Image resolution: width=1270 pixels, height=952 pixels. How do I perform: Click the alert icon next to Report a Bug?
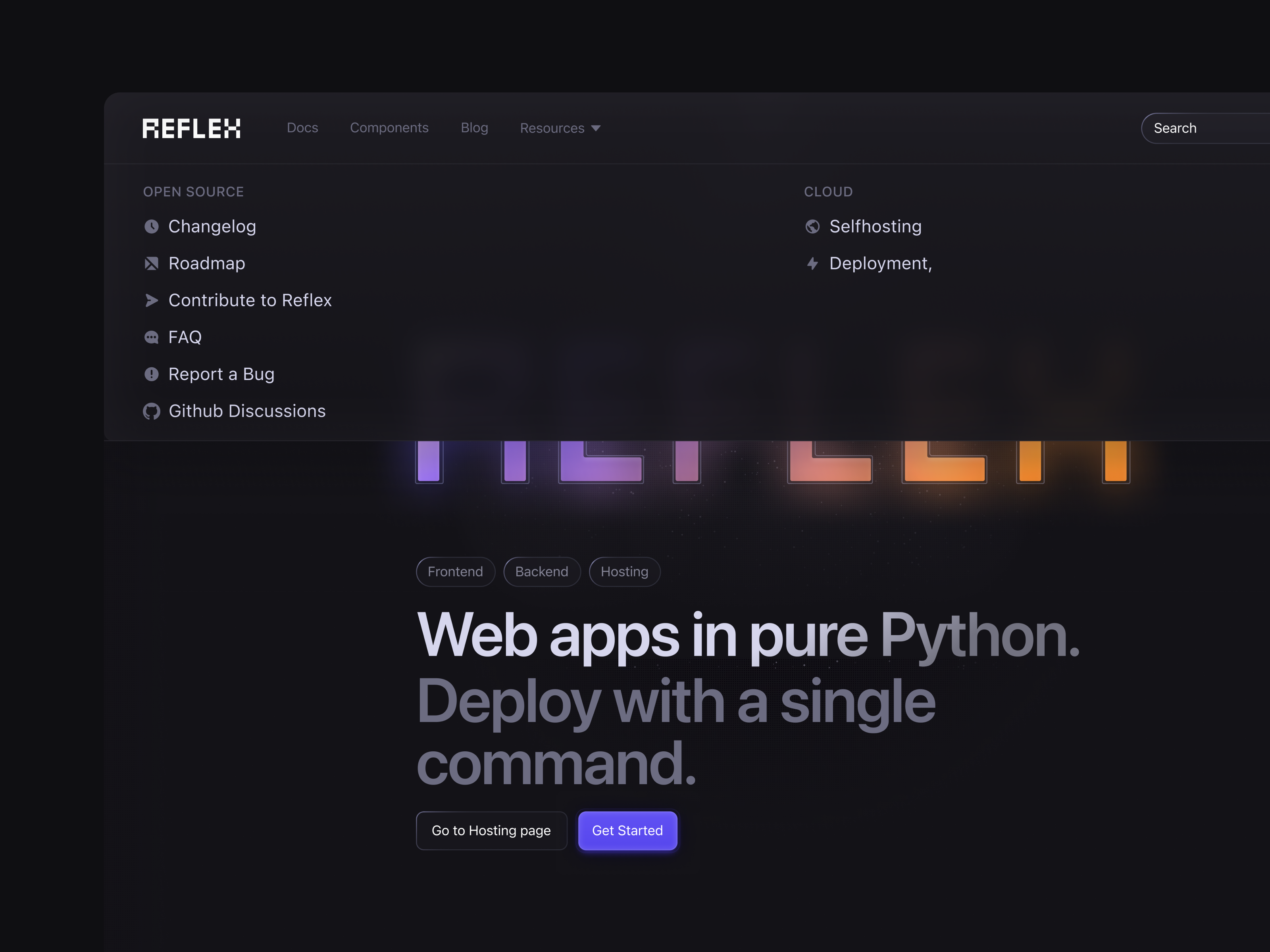(152, 374)
